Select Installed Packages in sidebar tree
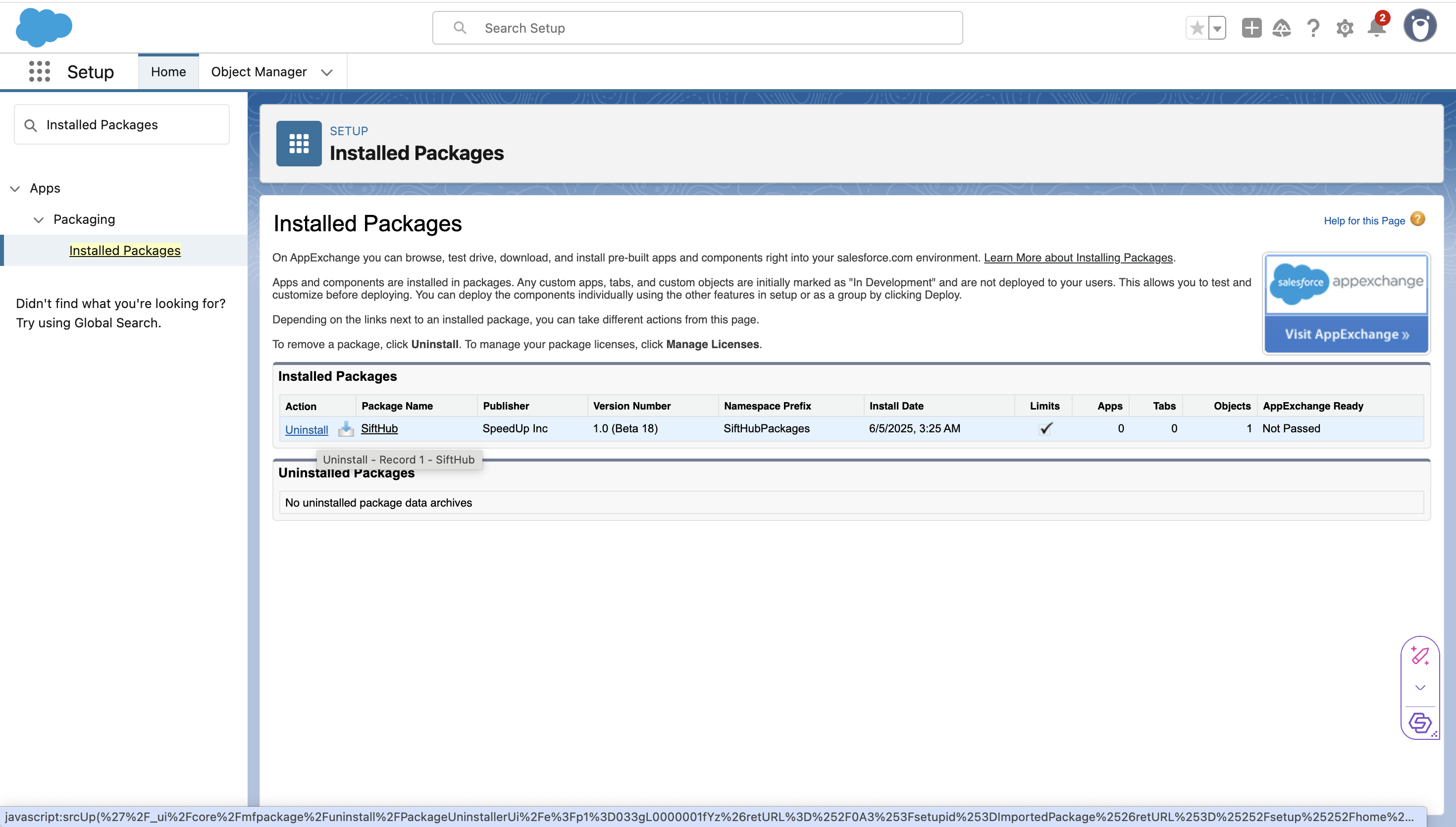This screenshot has height=827, width=1456. pos(124,251)
